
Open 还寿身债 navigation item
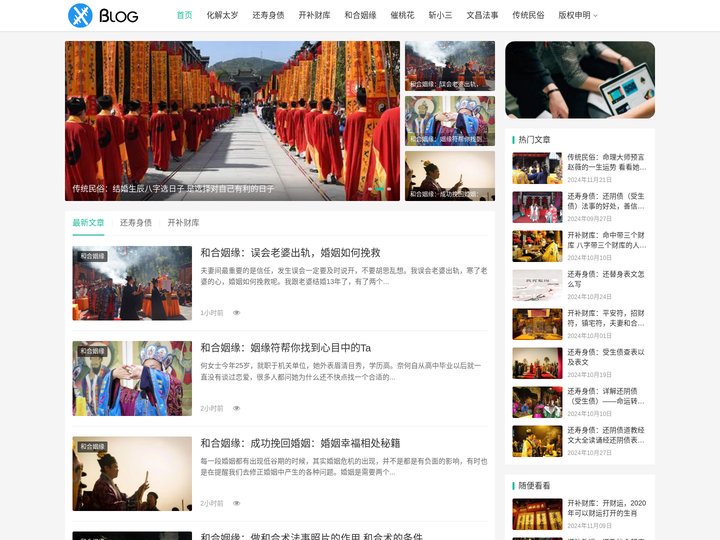click(x=268, y=15)
